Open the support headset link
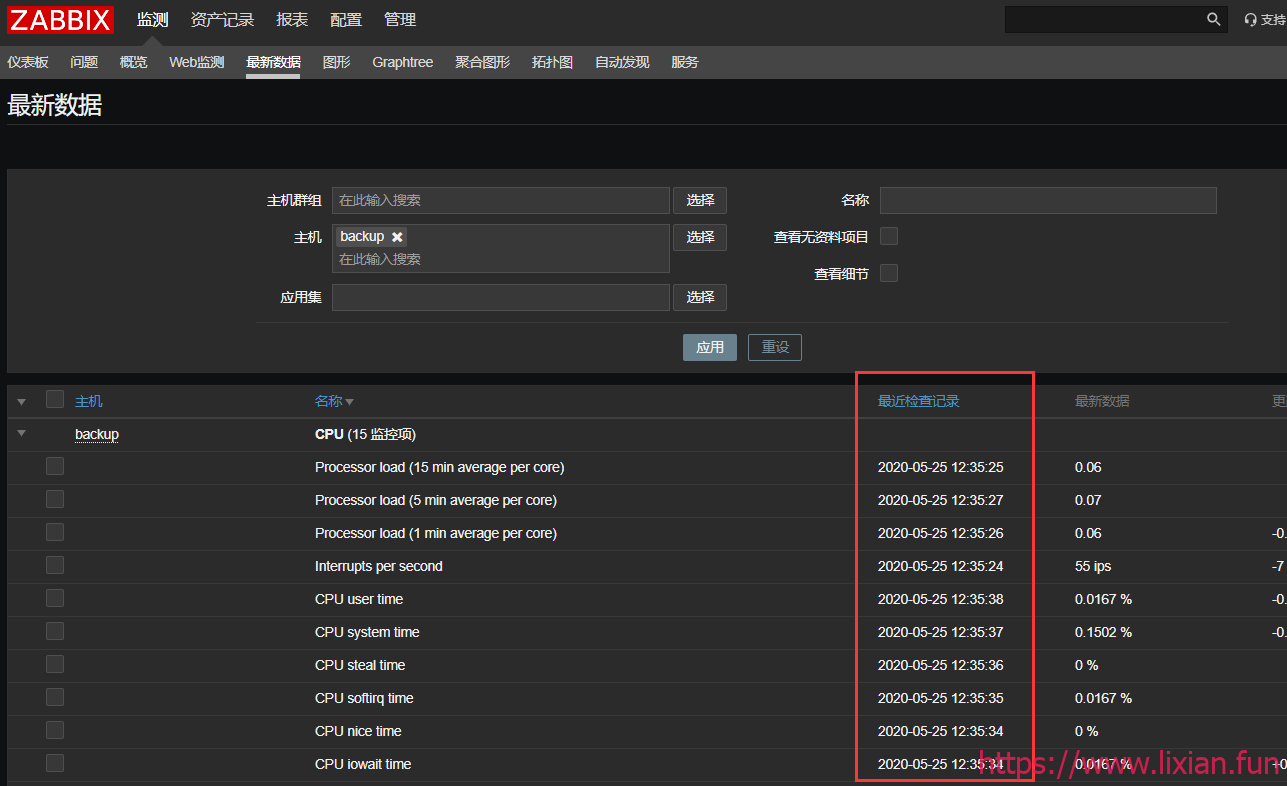 coord(1266,20)
